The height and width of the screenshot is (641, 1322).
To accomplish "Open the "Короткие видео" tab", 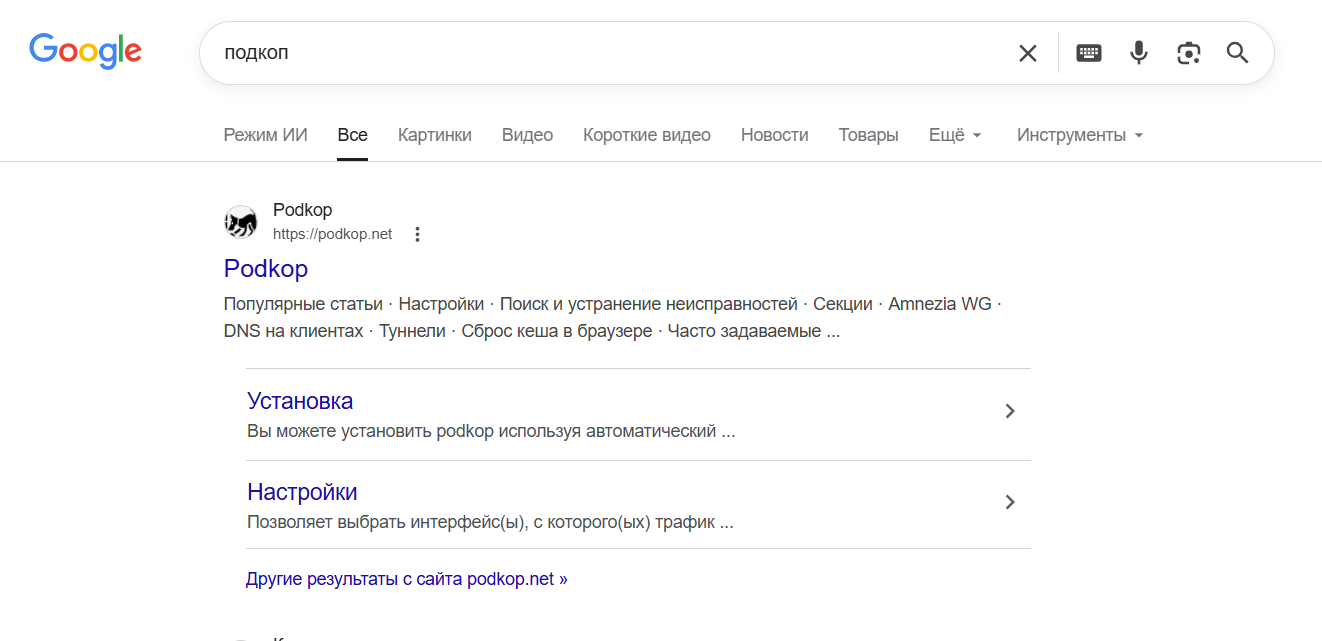I will [646, 135].
